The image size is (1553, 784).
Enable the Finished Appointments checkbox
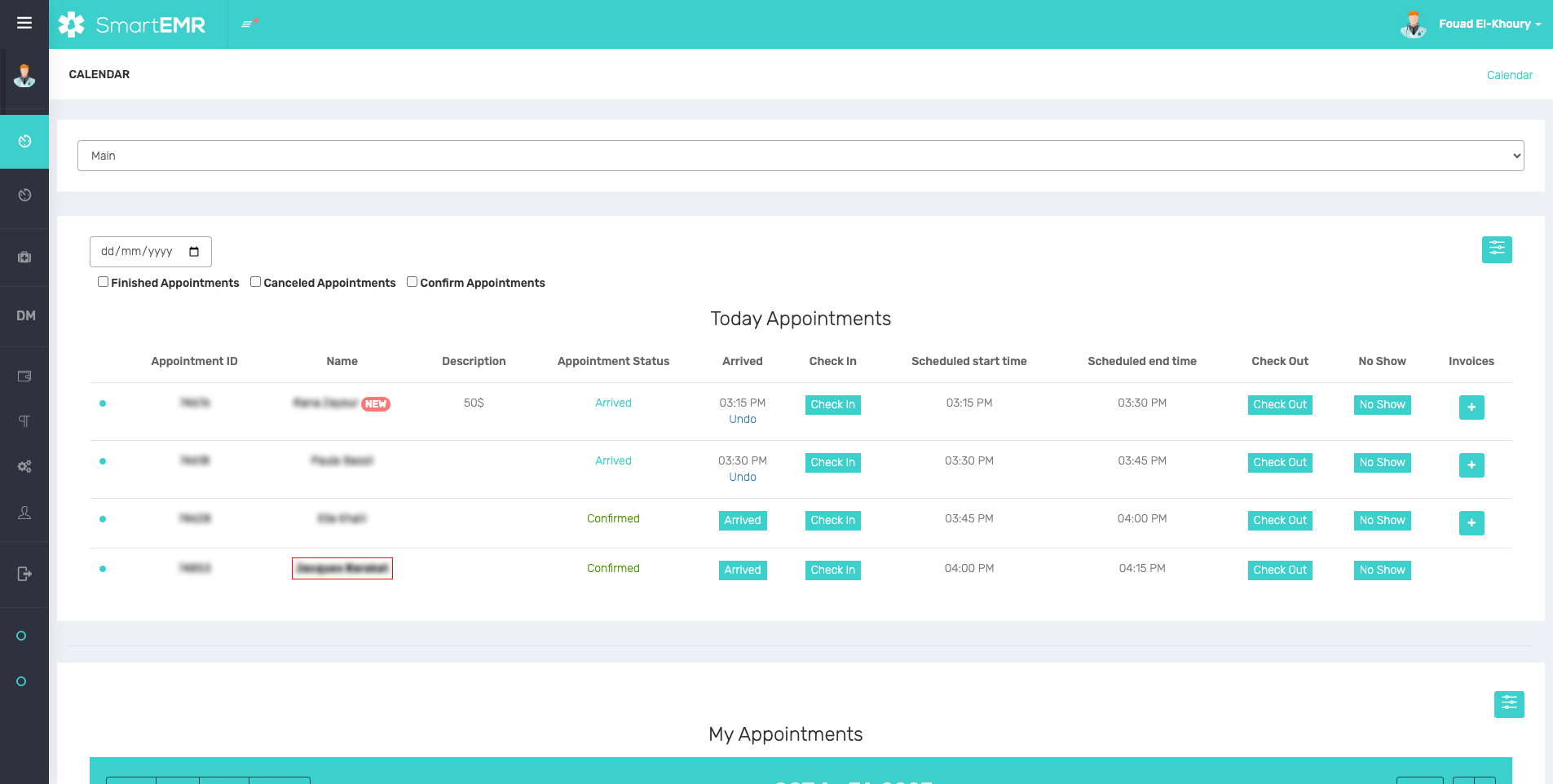(103, 281)
